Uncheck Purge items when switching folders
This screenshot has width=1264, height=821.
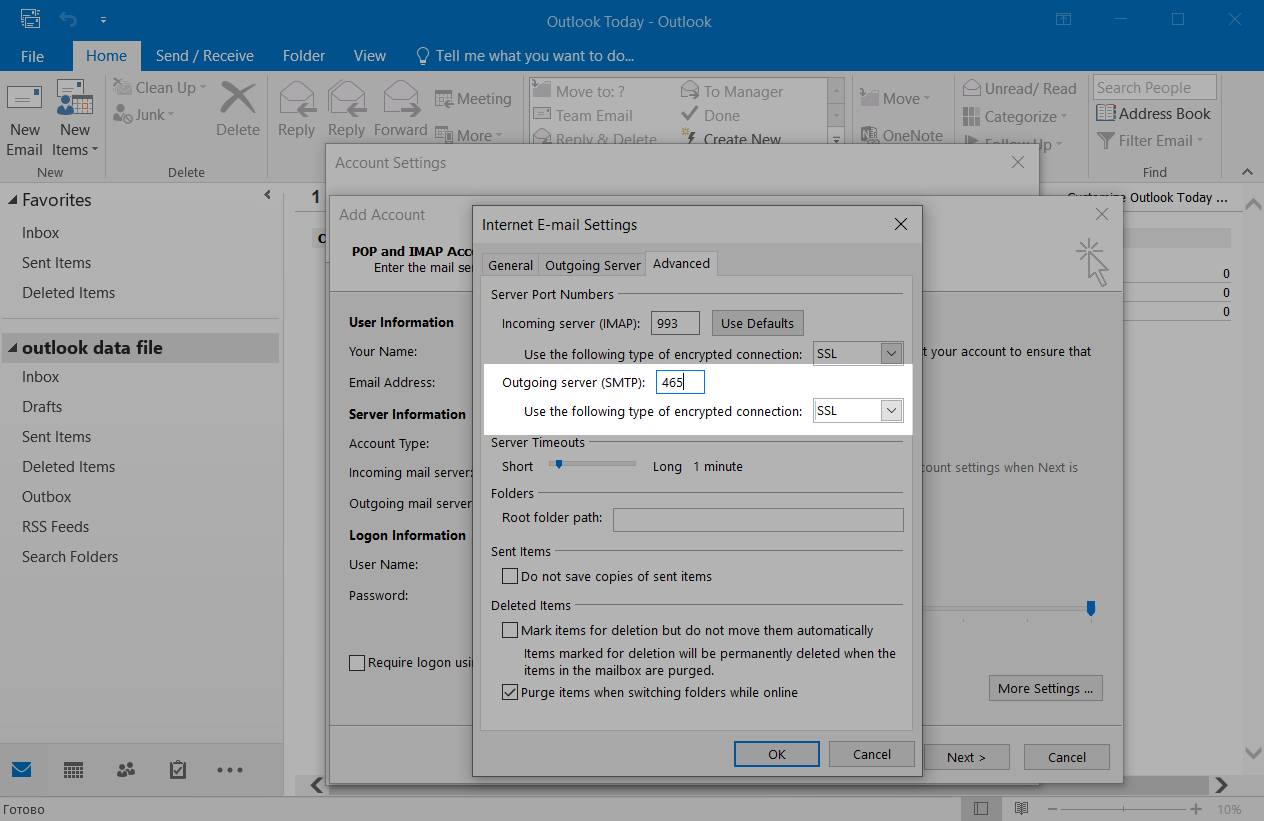point(510,692)
